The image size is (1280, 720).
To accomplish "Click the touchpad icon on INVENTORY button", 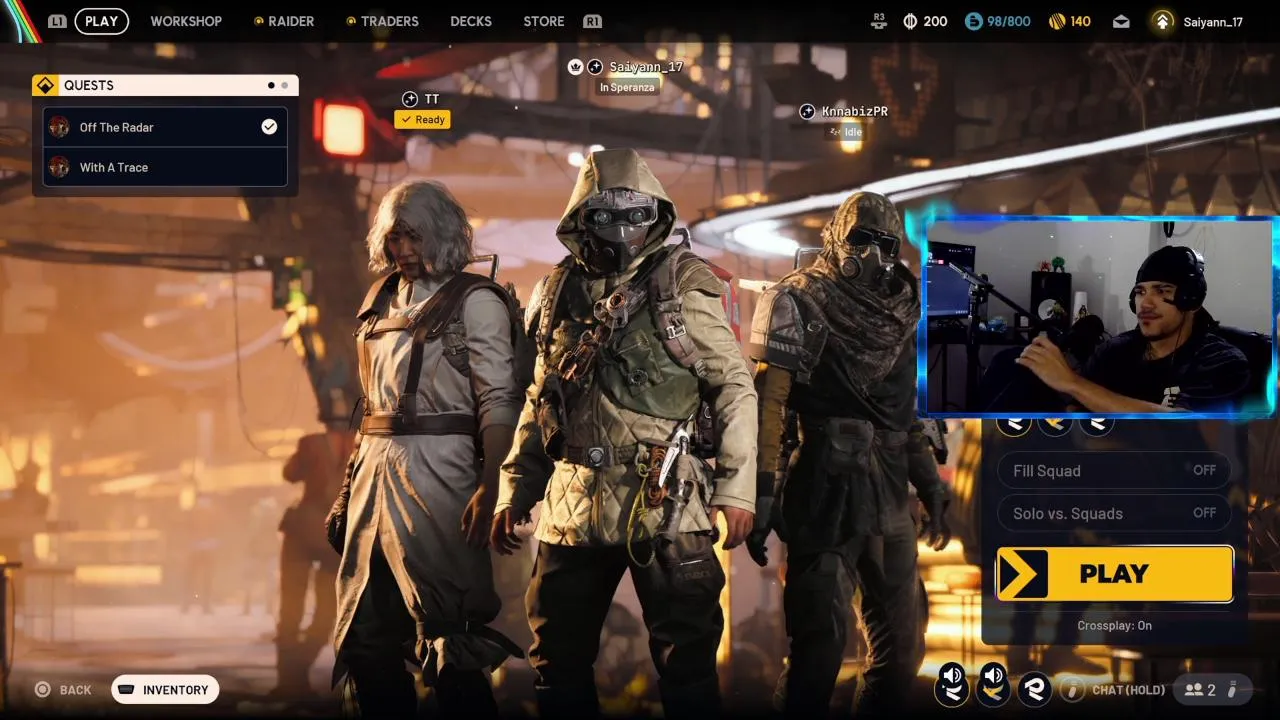I will click(126, 690).
